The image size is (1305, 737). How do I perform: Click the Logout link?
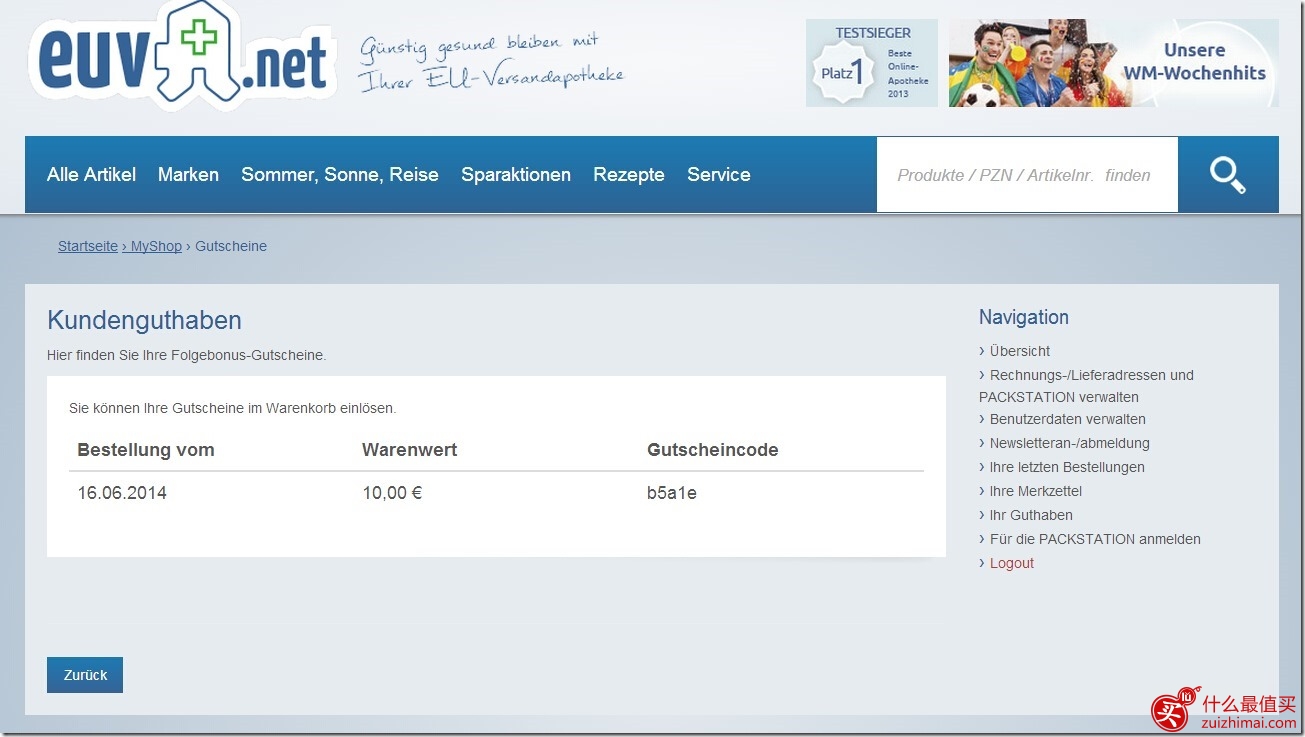(x=1012, y=563)
